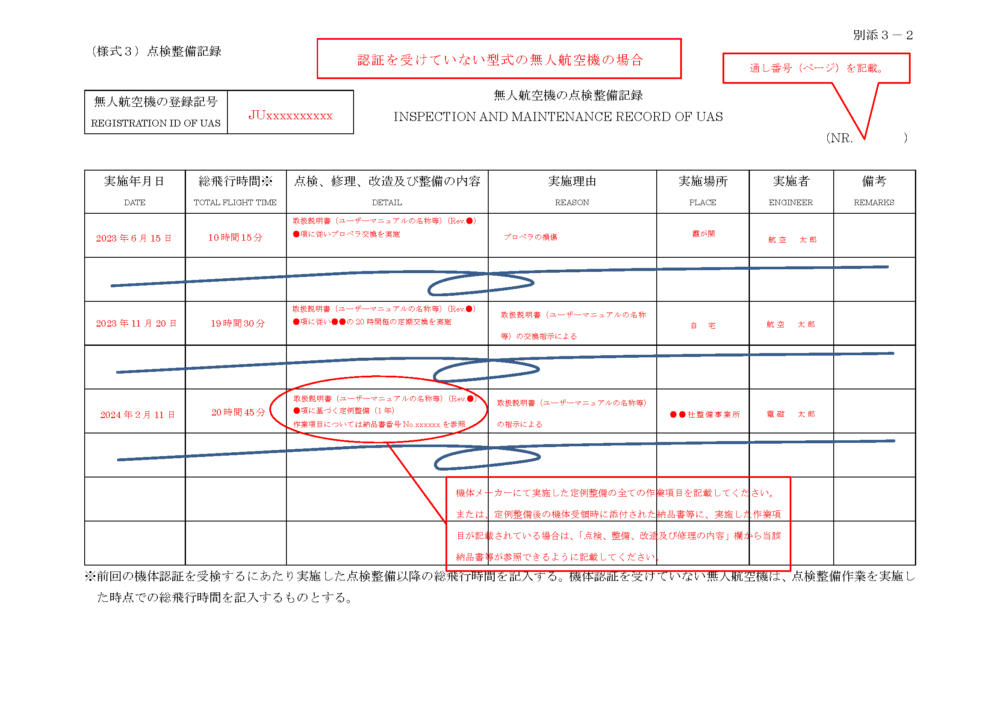This screenshot has width=1000, height=707.
Task: Select the '無人航空機の登録記号' label
Action: click(x=156, y=102)
